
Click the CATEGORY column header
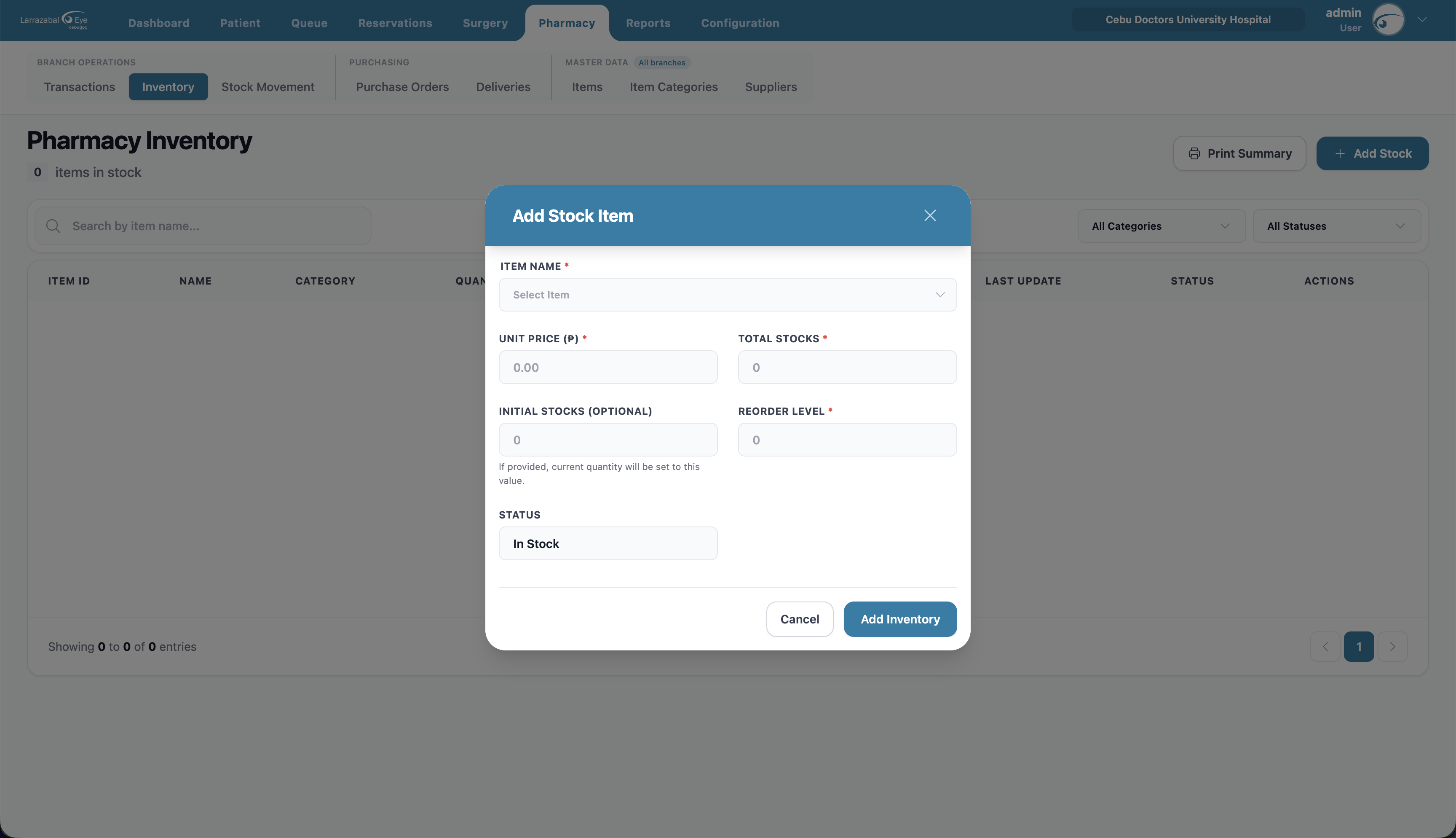(x=326, y=281)
